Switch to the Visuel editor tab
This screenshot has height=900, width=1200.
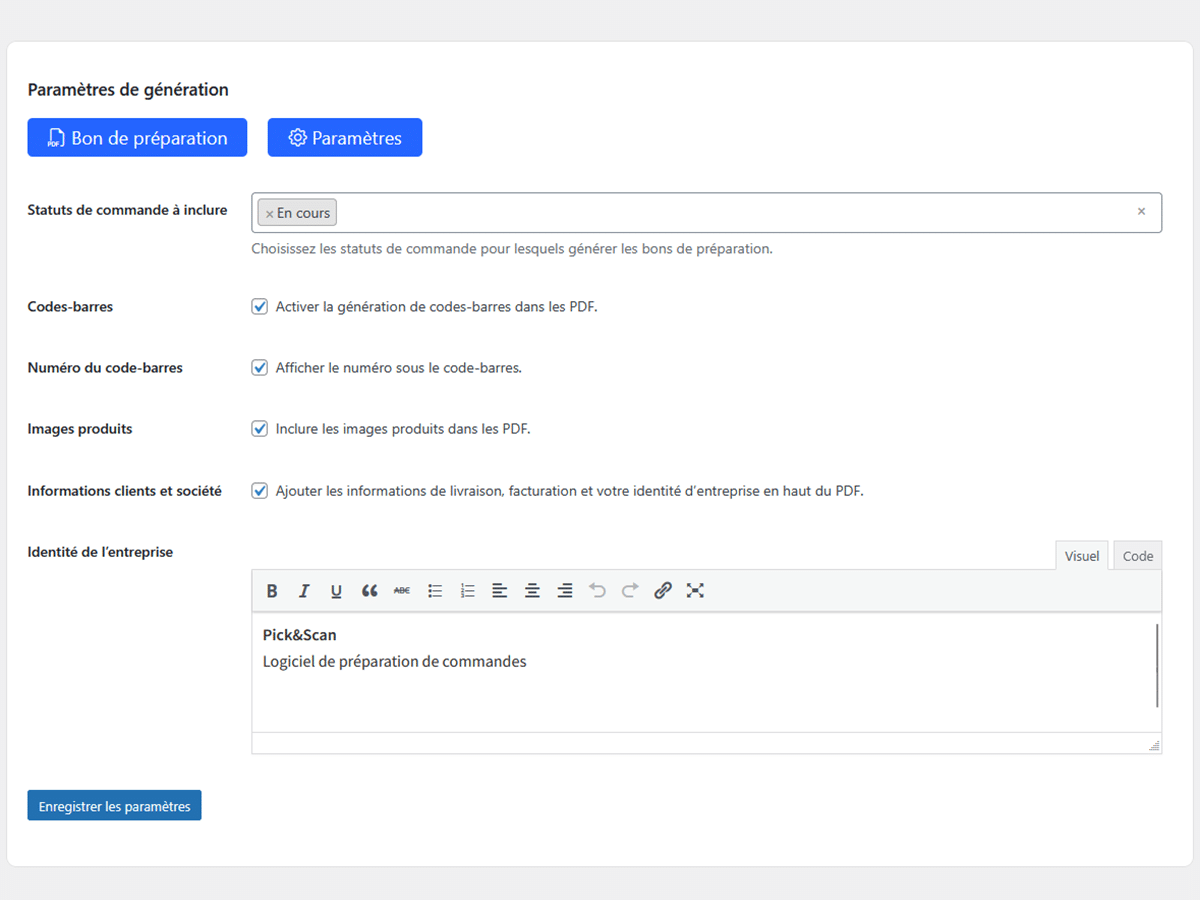pyautogui.click(x=1081, y=556)
